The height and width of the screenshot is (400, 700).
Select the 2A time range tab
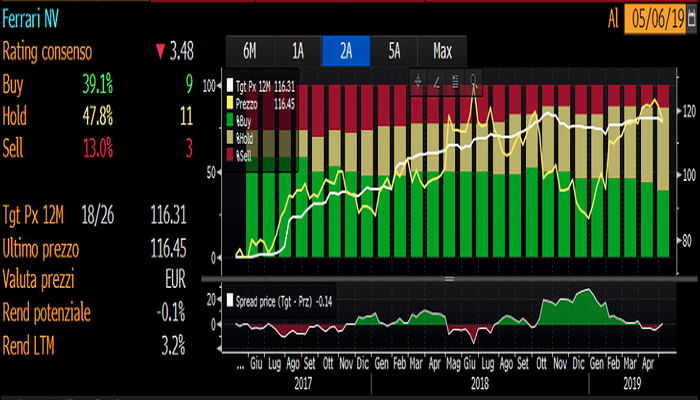pyautogui.click(x=346, y=52)
